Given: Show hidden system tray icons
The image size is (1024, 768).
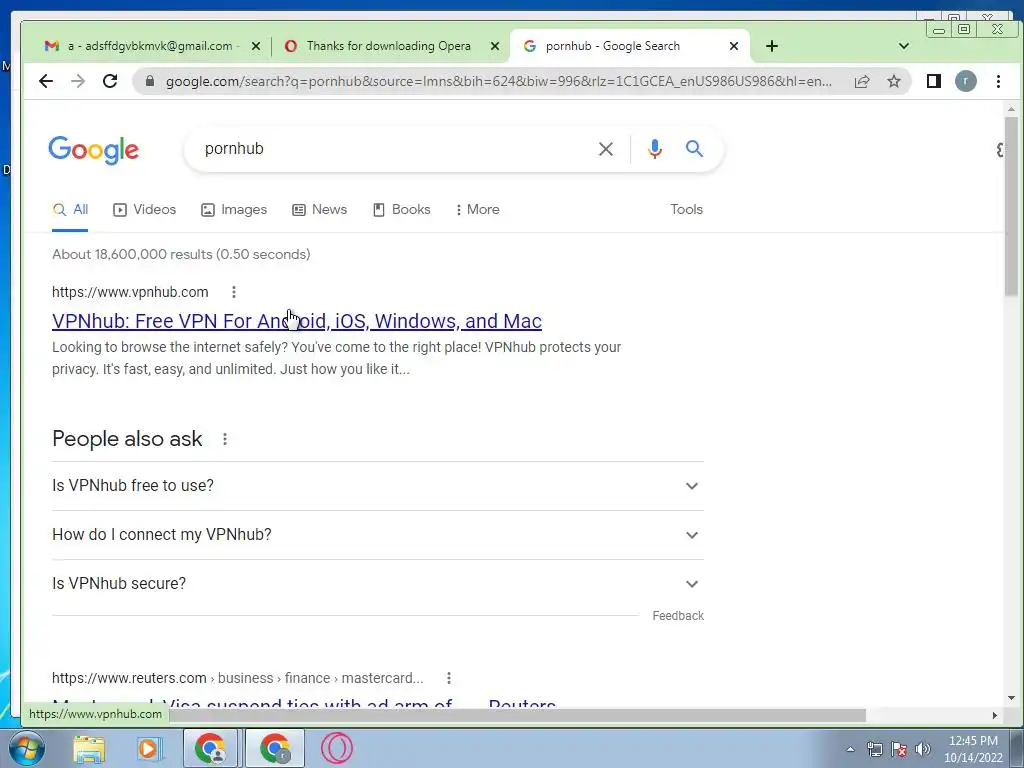Looking at the screenshot, I should coord(850,749).
